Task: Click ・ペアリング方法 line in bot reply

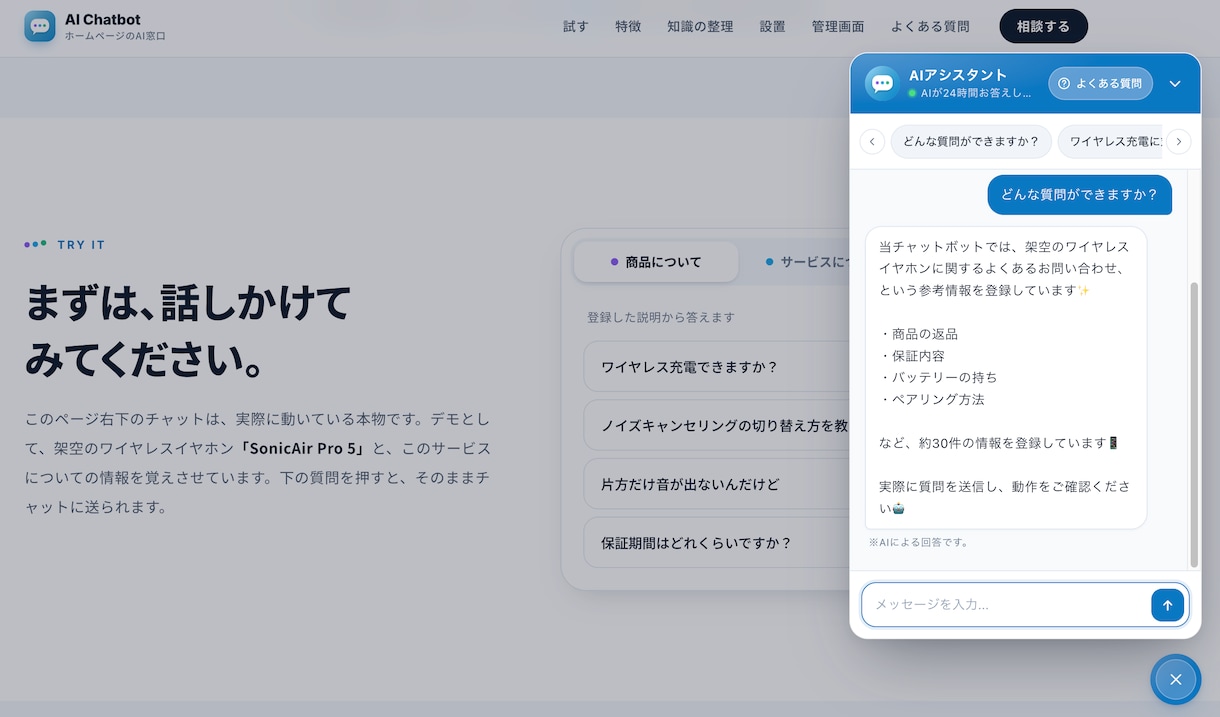Action: point(932,399)
